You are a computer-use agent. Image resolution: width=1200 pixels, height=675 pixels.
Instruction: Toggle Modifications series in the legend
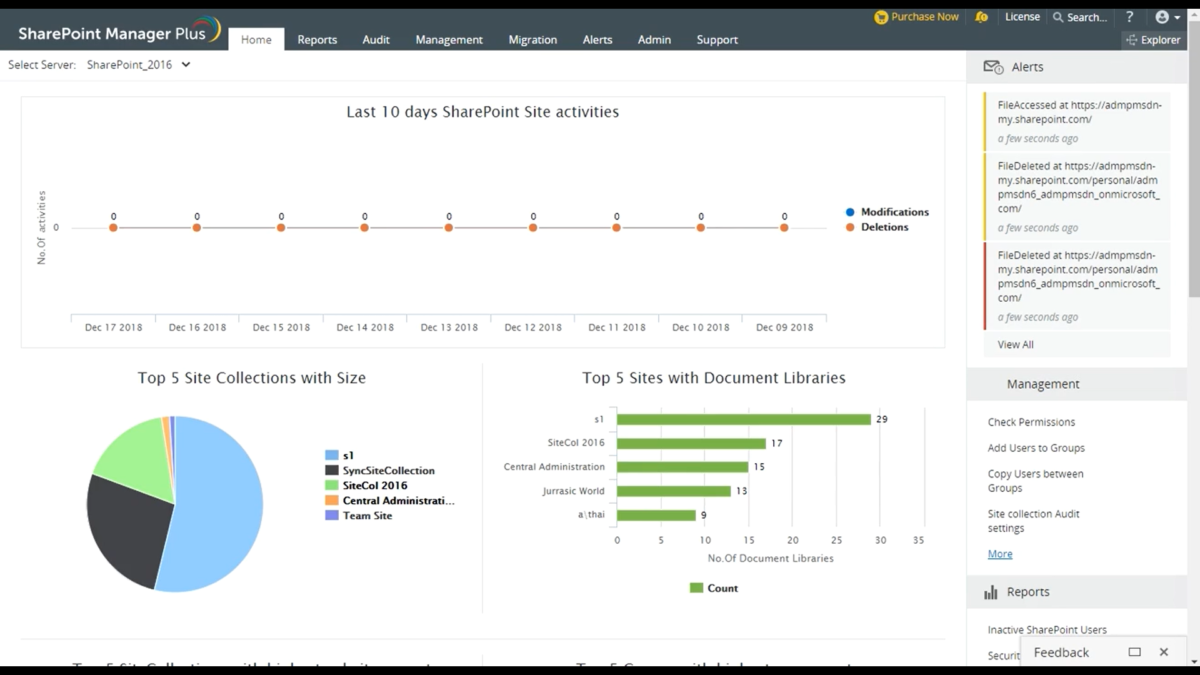[x=887, y=212]
